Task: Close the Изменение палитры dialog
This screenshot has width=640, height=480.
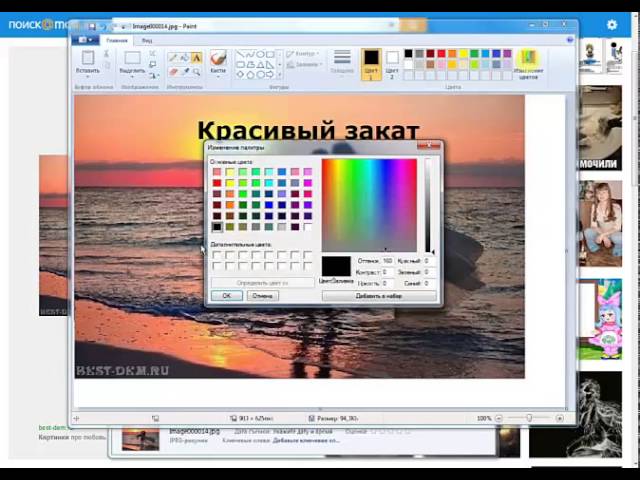Action: [429, 145]
